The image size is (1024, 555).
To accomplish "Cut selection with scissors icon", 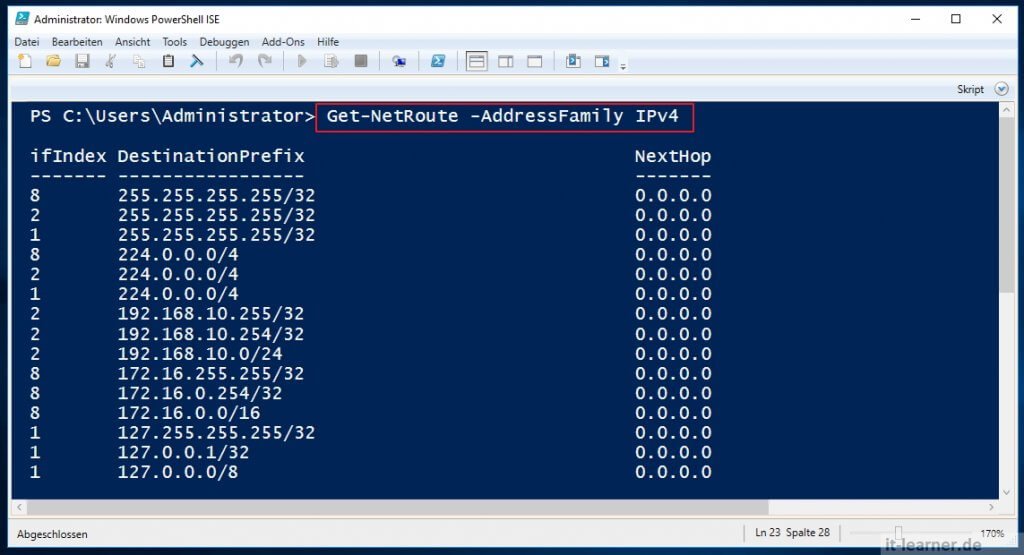I will click(110, 61).
